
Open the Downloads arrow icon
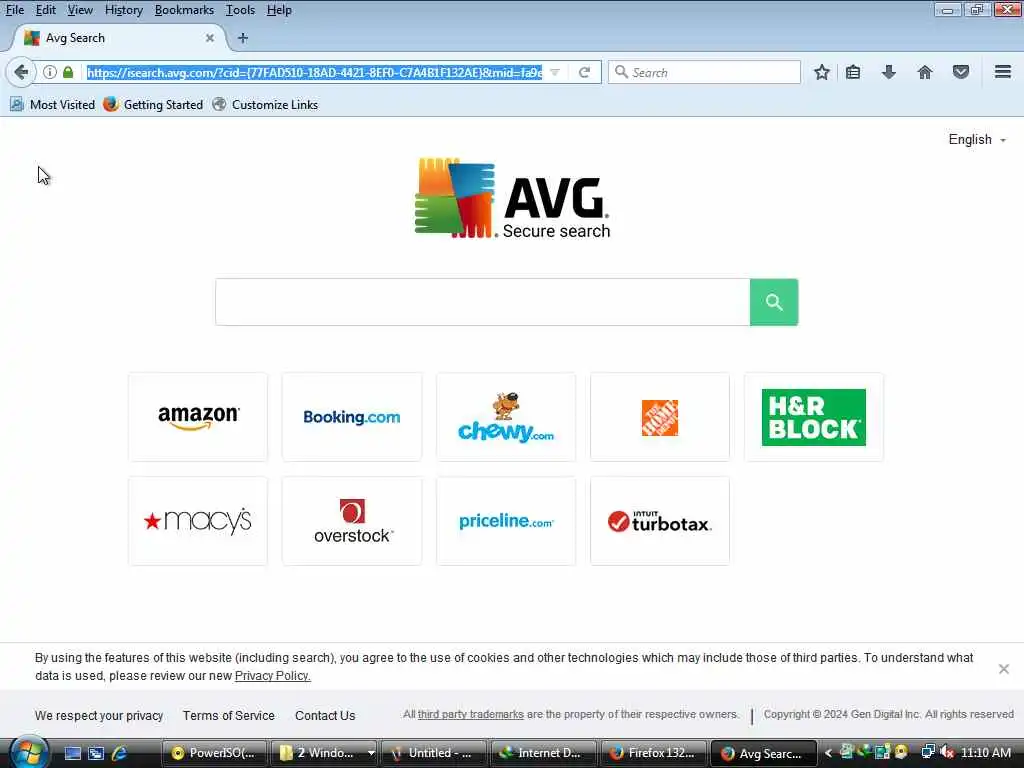click(x=889, y=72)
